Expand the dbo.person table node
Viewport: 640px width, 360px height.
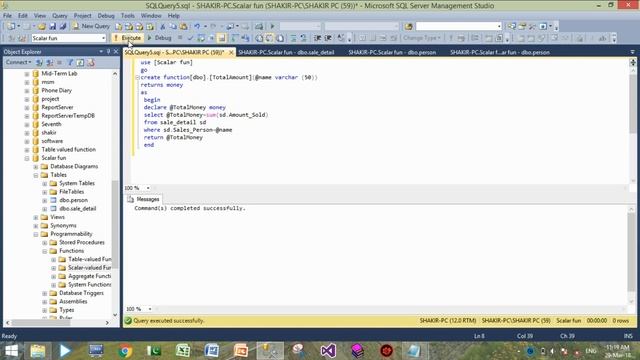click(x=45, y=200)
